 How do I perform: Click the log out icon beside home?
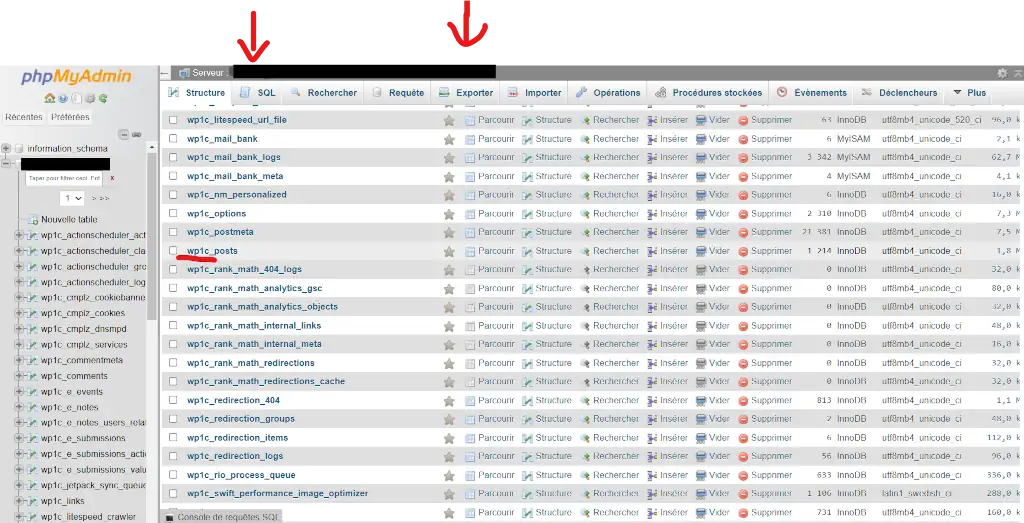[x=63, y=99]
